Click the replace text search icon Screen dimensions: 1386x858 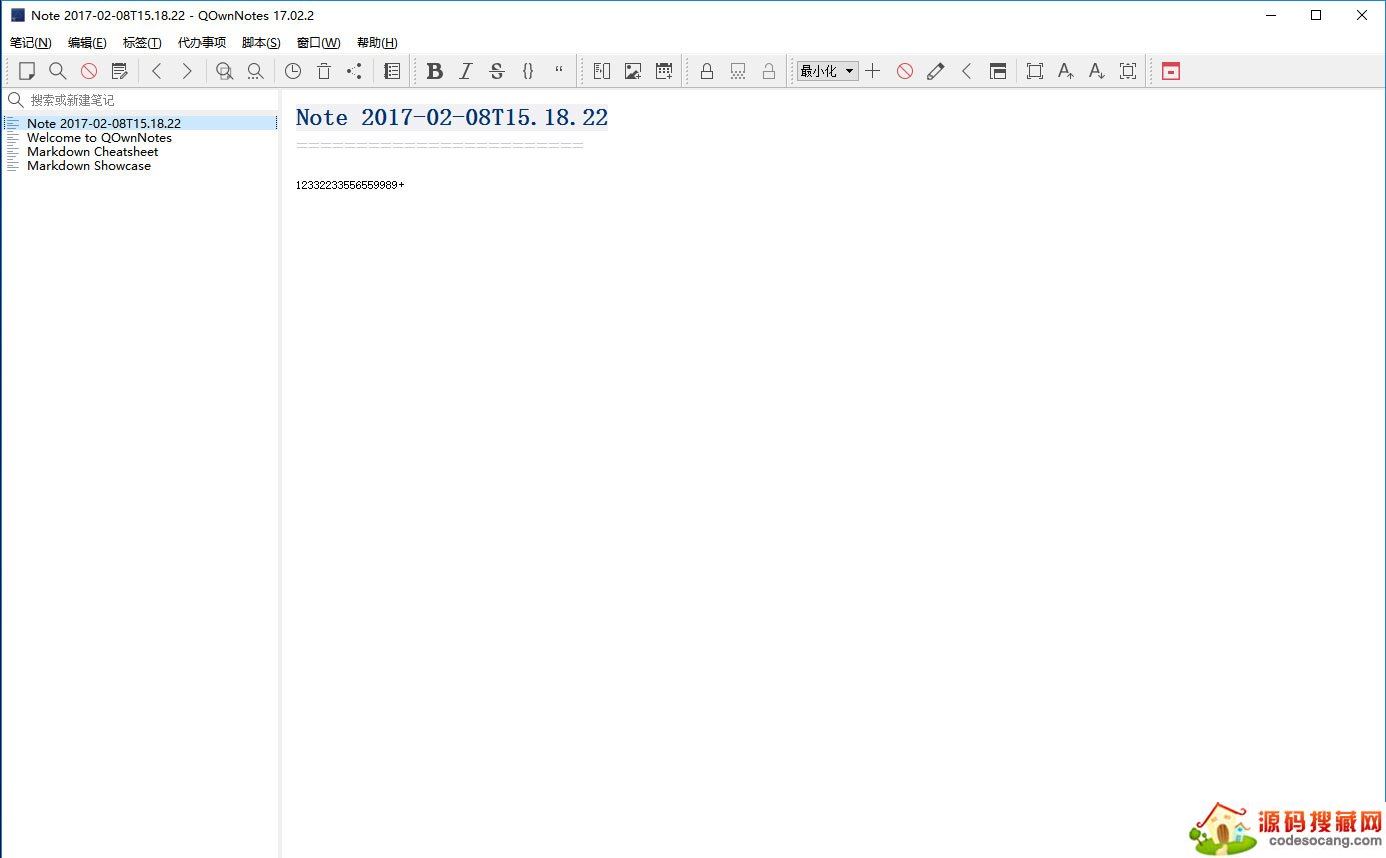point(255,71)
